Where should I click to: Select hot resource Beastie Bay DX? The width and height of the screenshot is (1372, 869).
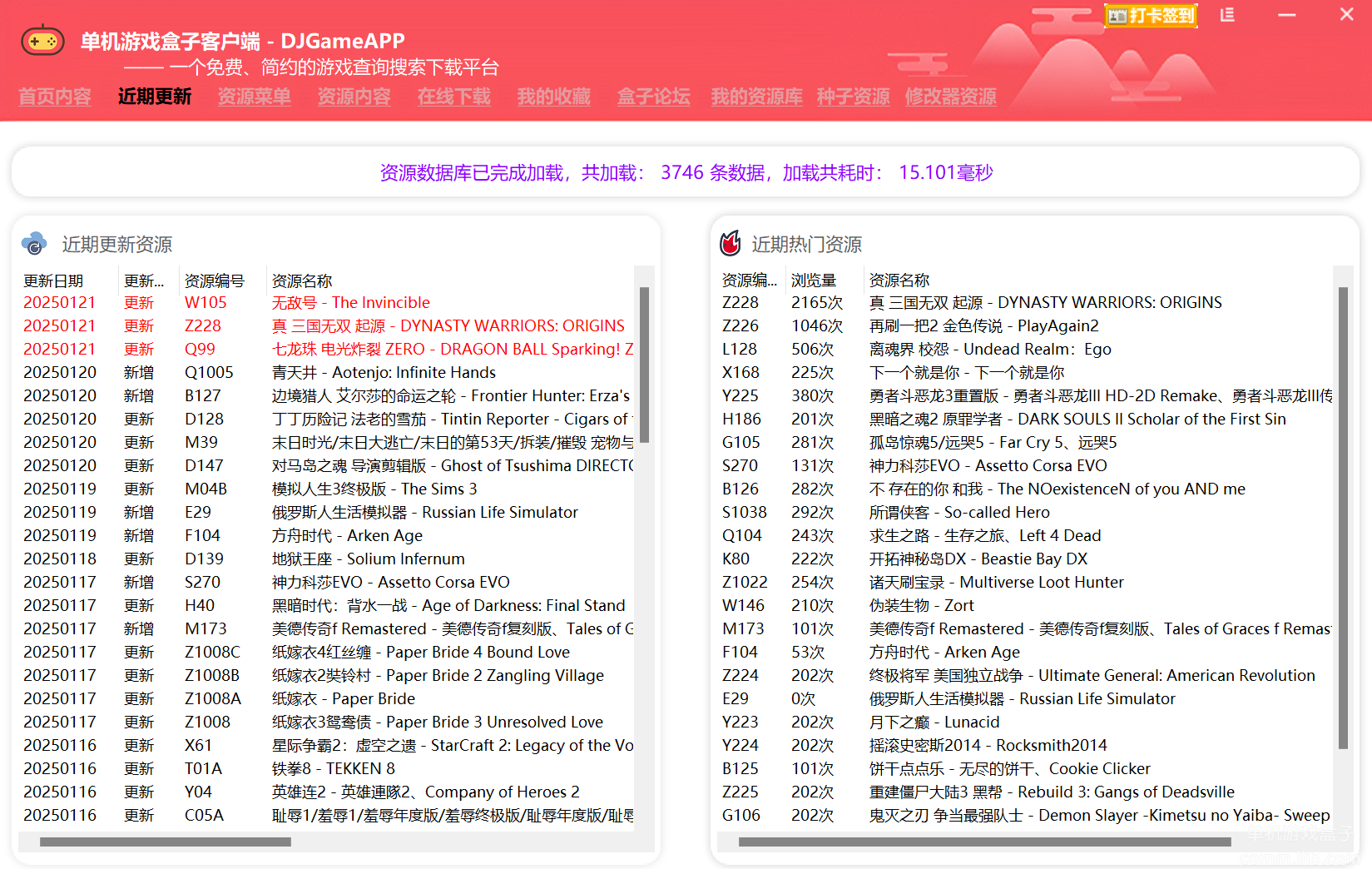(x=1025, y=559)
